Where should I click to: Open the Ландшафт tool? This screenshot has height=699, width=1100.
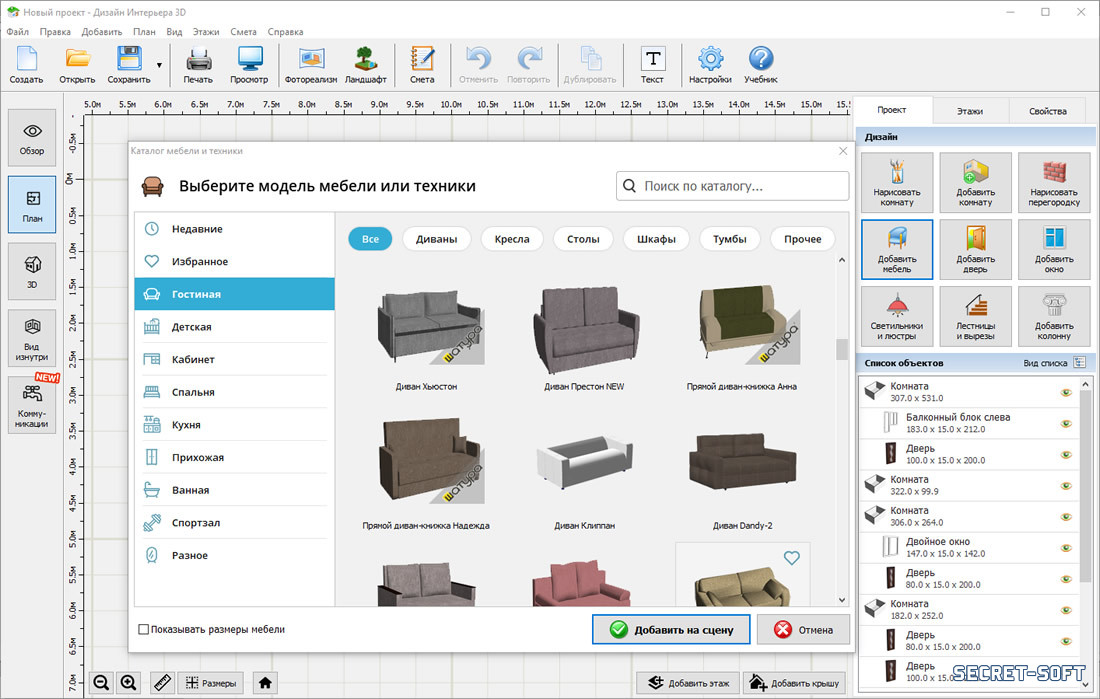365,65
